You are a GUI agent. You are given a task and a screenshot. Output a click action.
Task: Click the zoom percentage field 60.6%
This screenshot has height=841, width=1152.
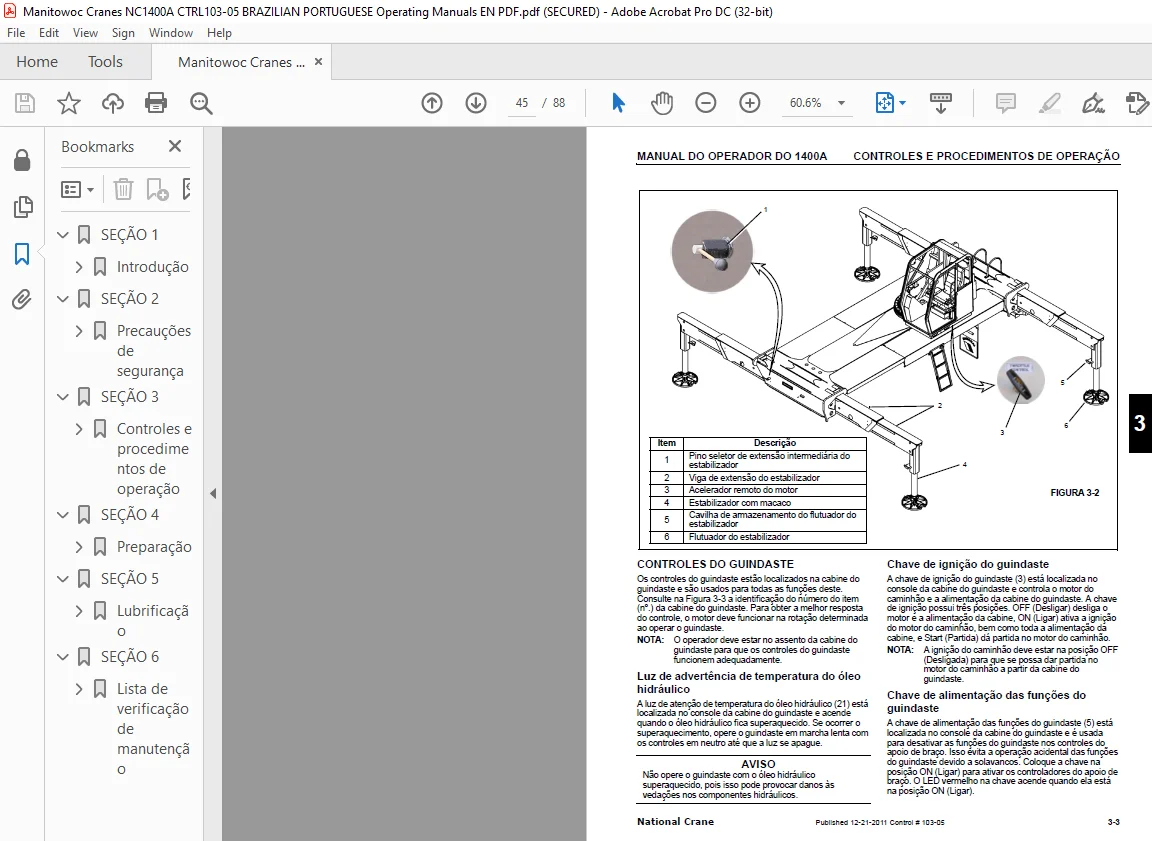806,103
